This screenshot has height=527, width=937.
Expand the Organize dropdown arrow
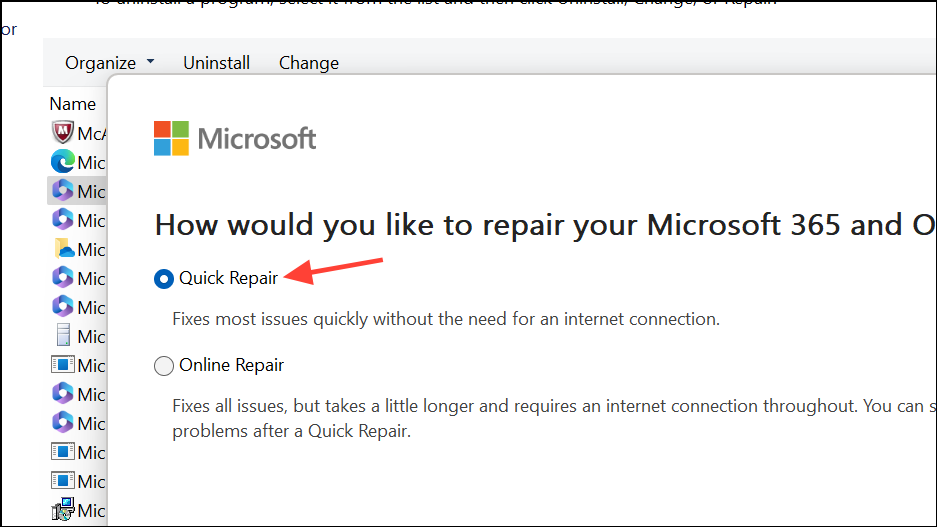pyautogui.click(x=150, y=62)
